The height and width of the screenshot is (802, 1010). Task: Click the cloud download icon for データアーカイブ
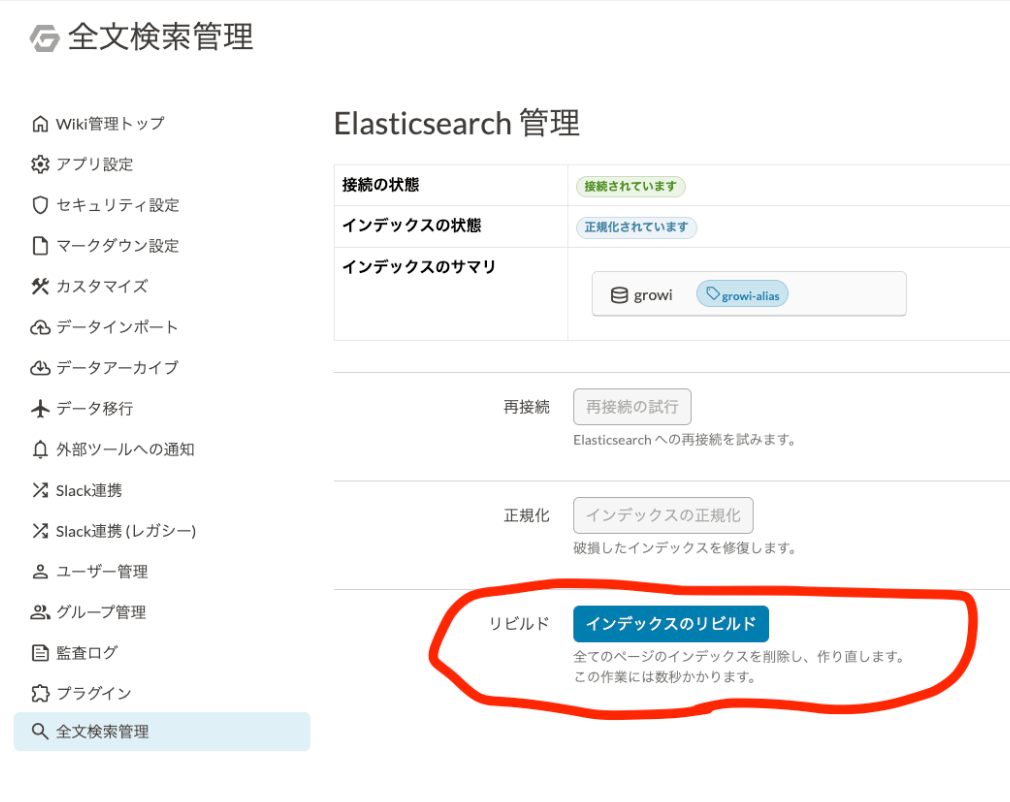40,368
